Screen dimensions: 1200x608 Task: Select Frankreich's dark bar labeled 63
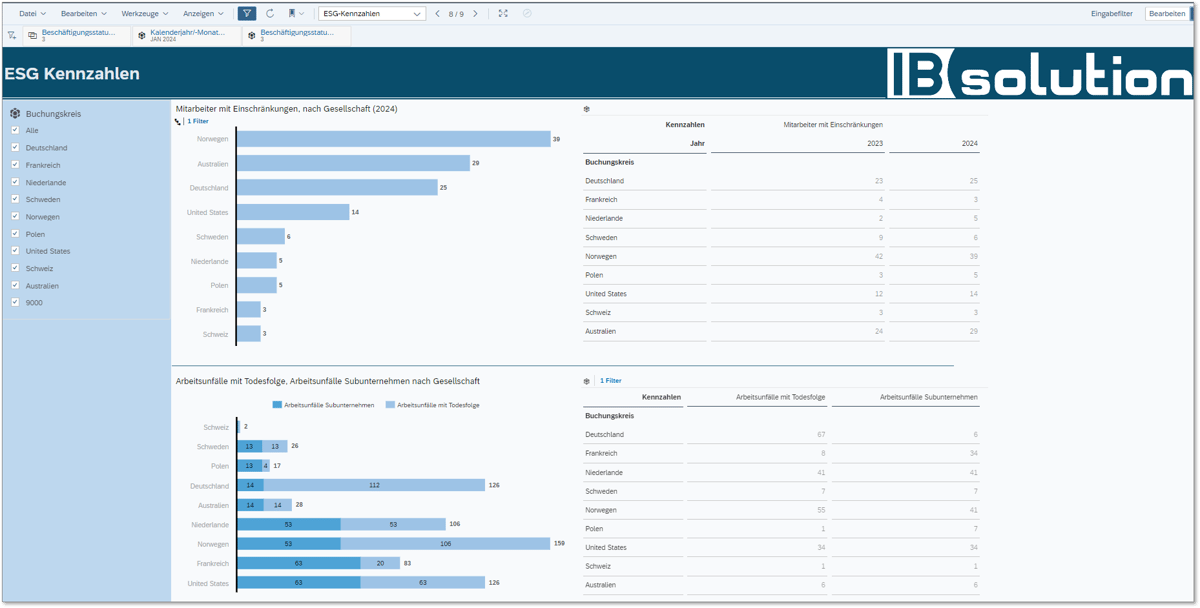click(299, 564)
